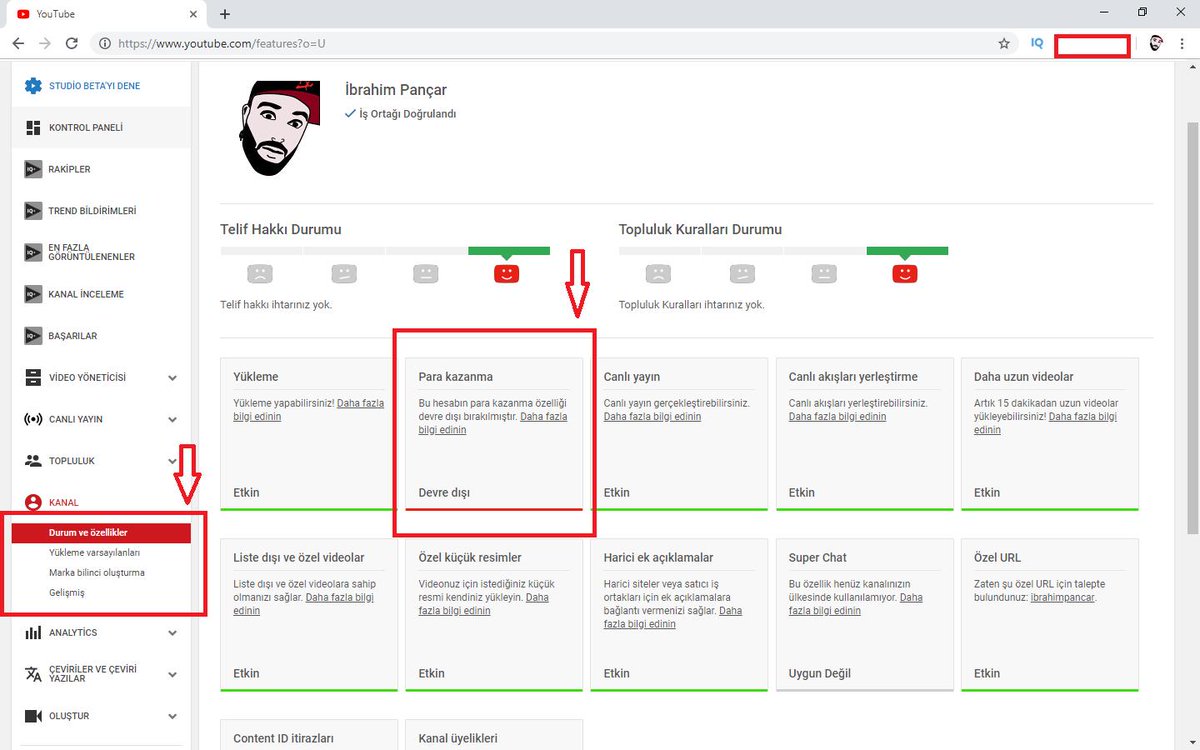Viewport: 1200px width, 750px height.
Task: Reload the page with refresh icon
Action: coord(72,44)
